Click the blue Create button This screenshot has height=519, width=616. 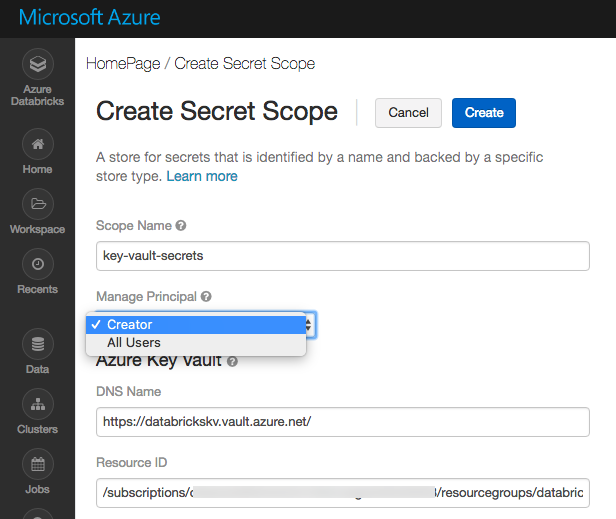click(484, 113)
